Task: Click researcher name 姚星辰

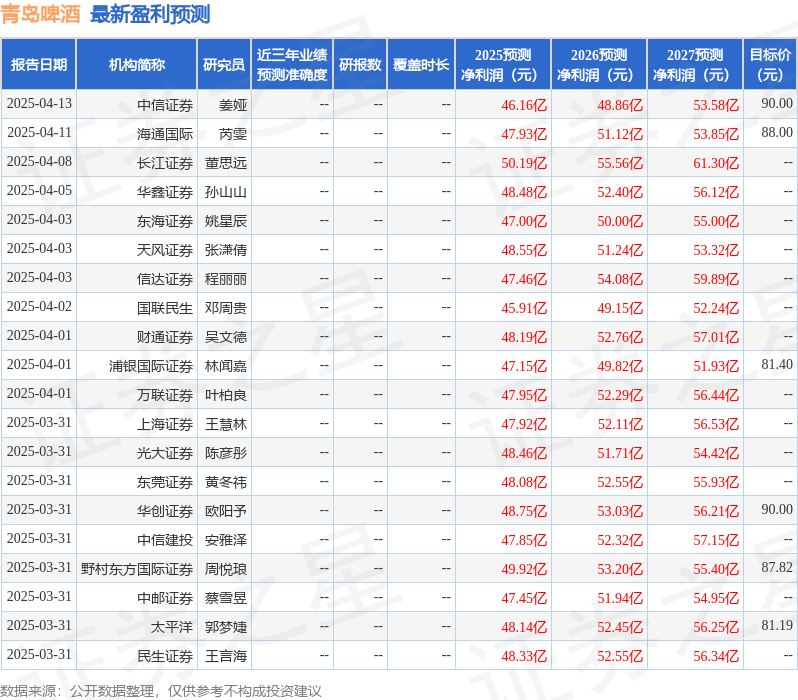Action: (226, 221)
